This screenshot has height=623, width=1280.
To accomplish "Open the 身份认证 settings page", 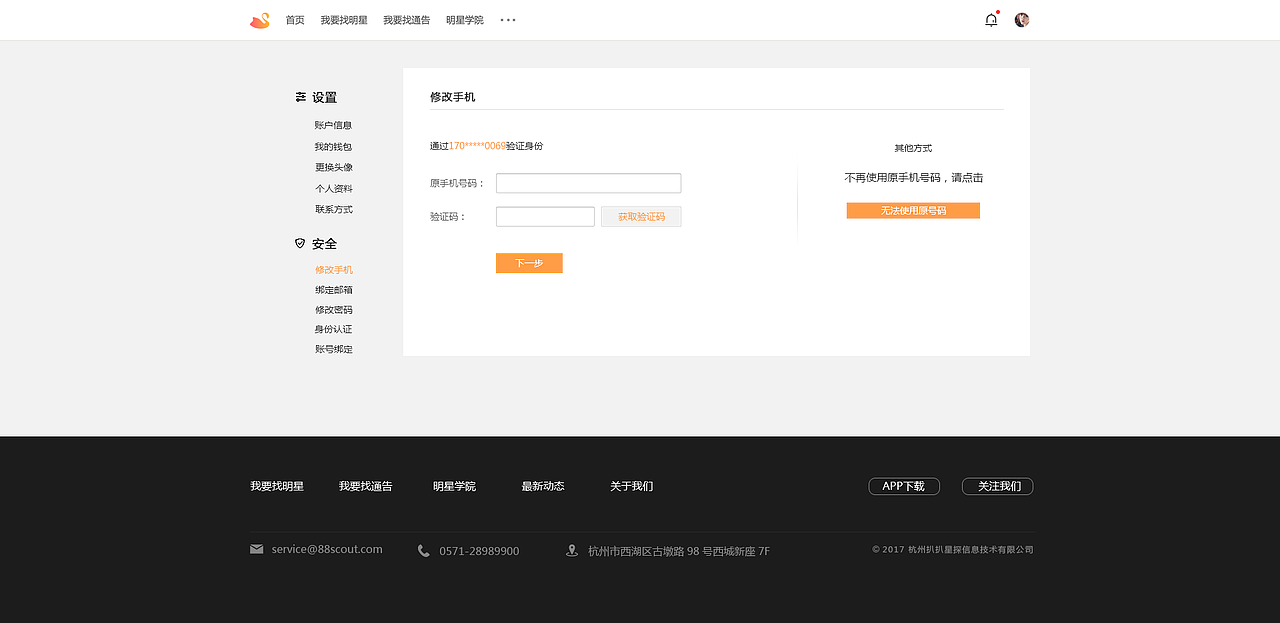I will pos(333,328).
